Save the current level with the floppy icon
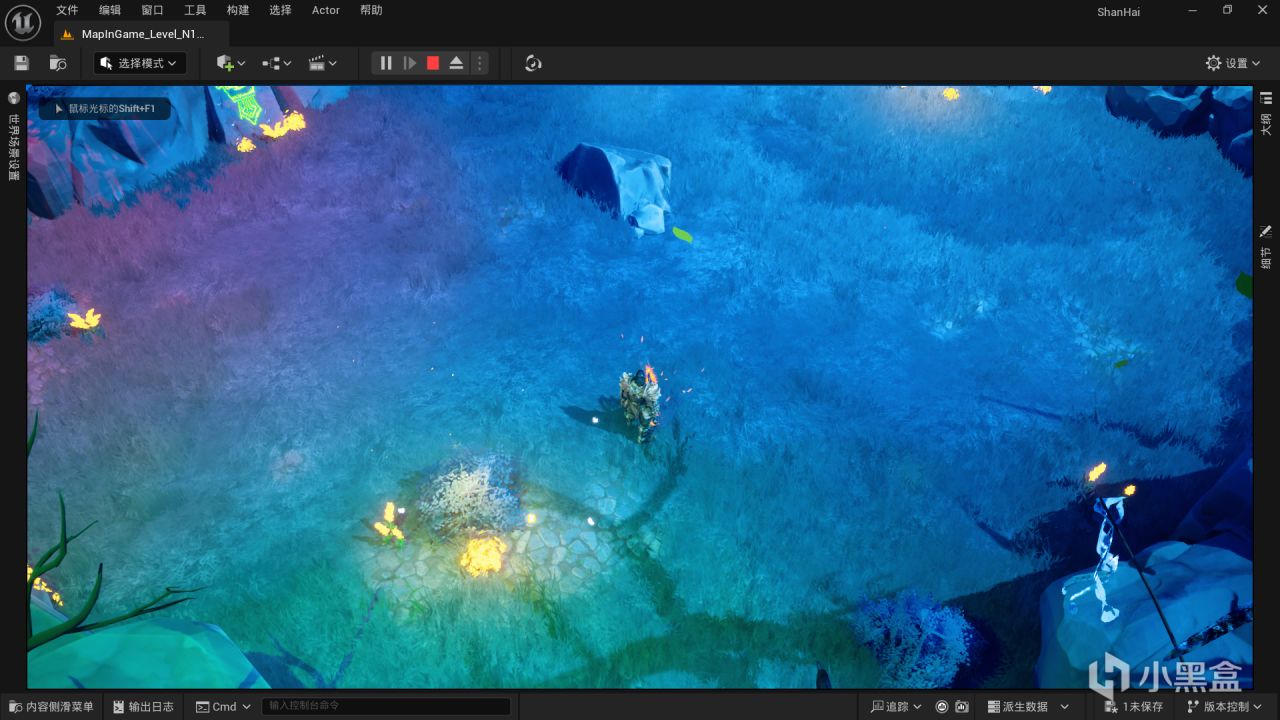This screenshot has width=1280, height=720. (x=21, y=63)
